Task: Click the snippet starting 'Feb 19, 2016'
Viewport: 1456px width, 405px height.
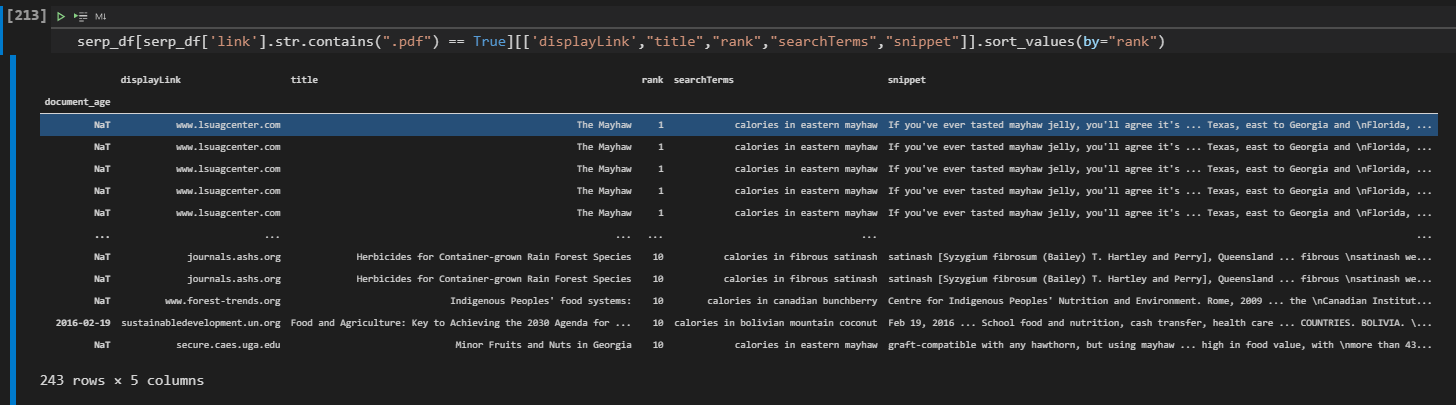Action: point(1161,323)
